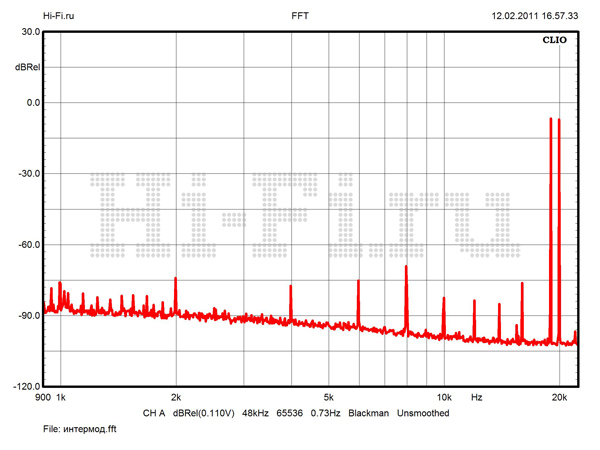Click the Hz unit label on x-axis
Image resolution: width=600 pixels, height=450 pixels.
click(x=477, y=398)
